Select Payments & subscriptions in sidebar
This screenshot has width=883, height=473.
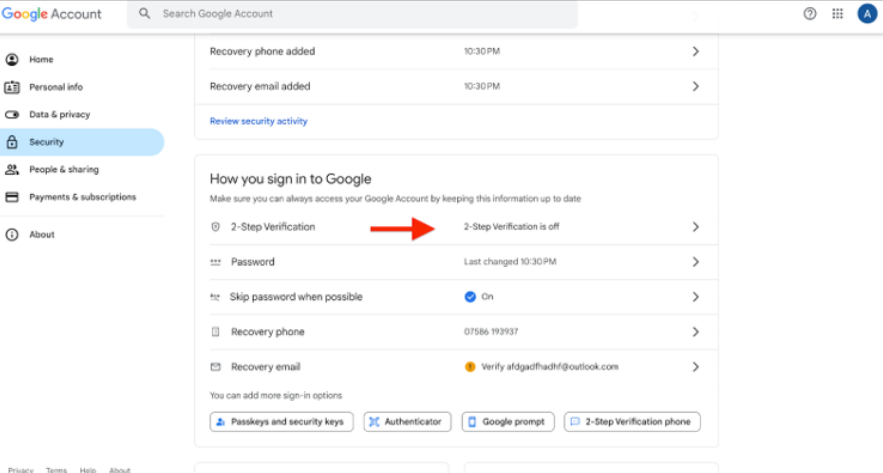click(82, 197)
